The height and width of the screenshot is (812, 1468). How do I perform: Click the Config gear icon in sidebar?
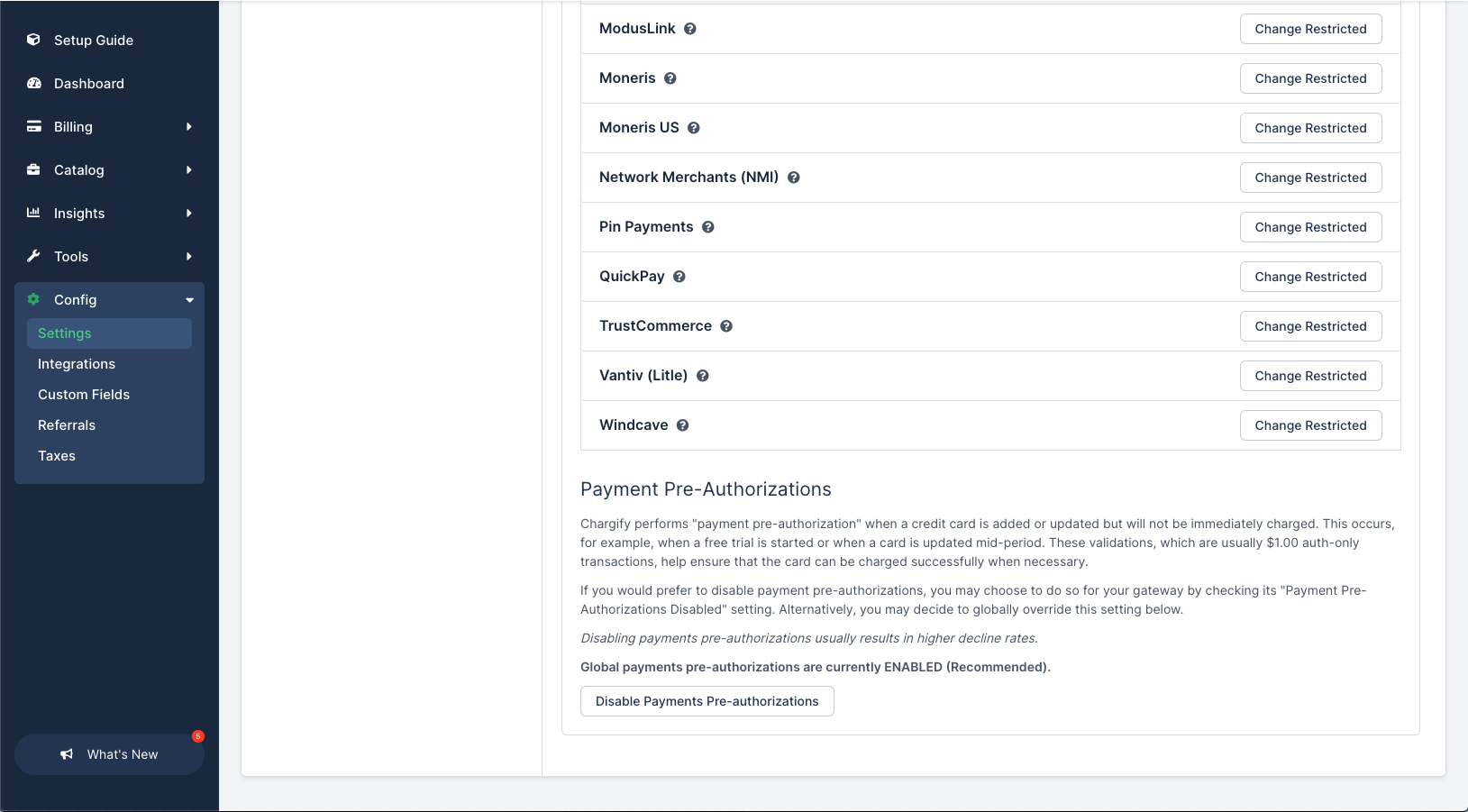pos(33,299)
